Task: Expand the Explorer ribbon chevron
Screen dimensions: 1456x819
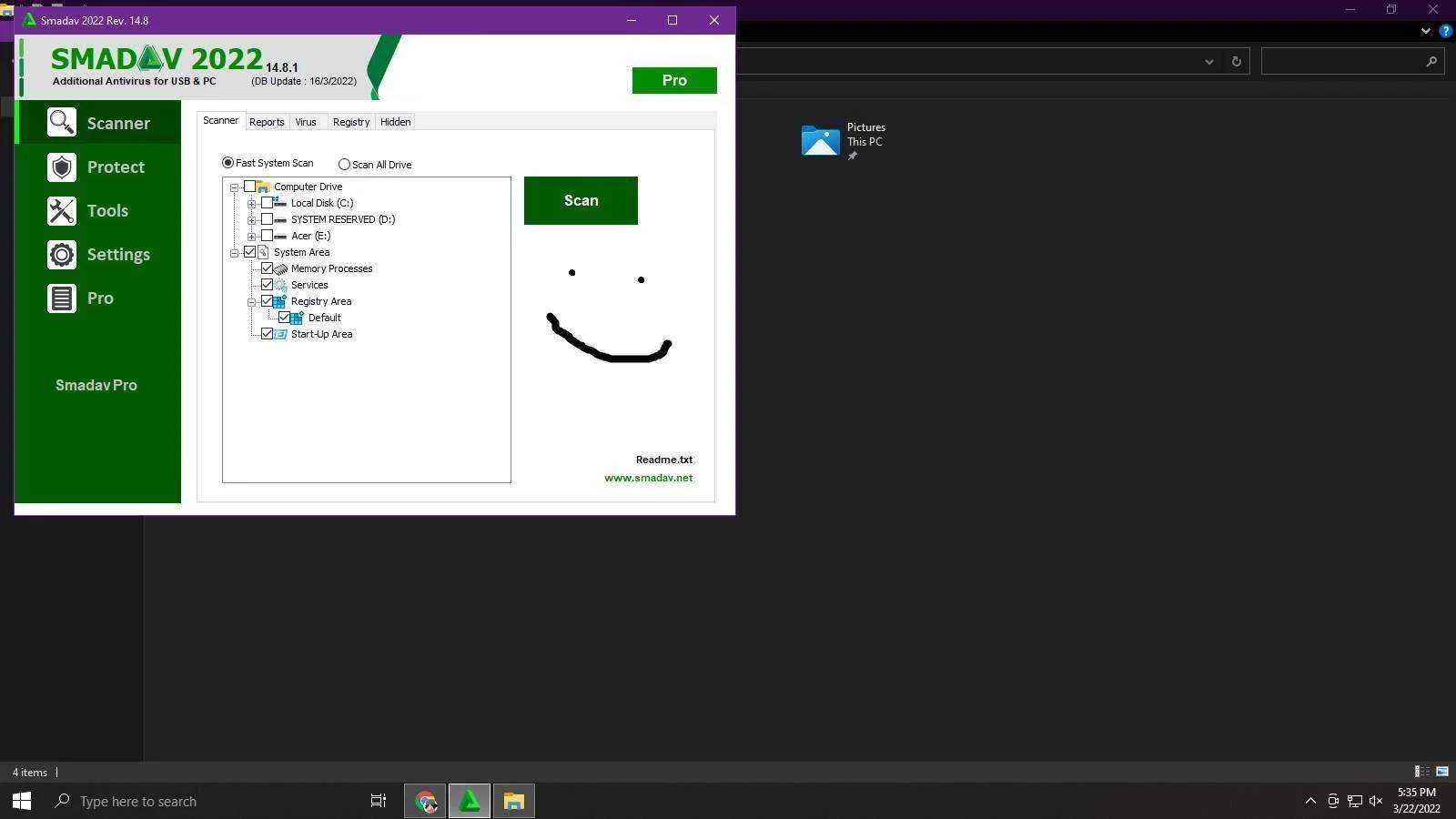Action: 1425,30
